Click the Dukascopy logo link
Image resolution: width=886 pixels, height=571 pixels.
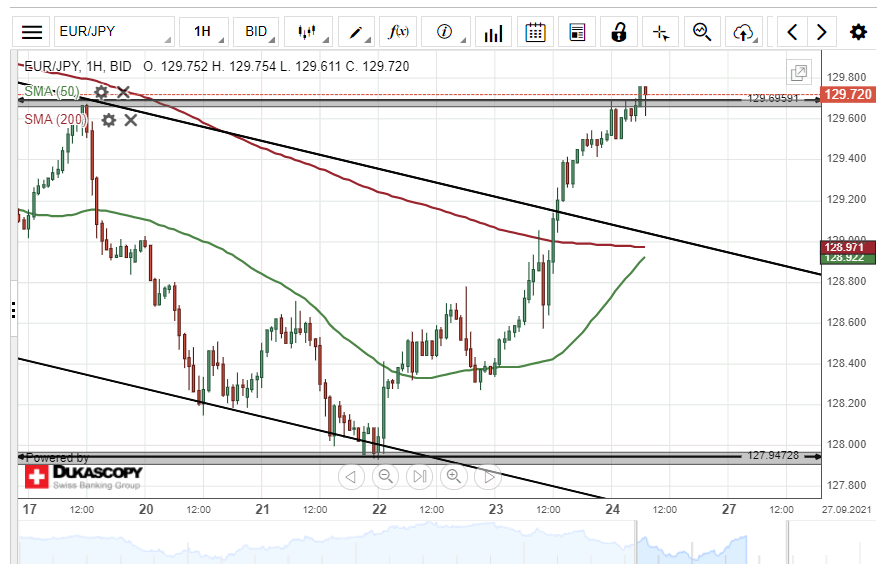click(84, 477)
